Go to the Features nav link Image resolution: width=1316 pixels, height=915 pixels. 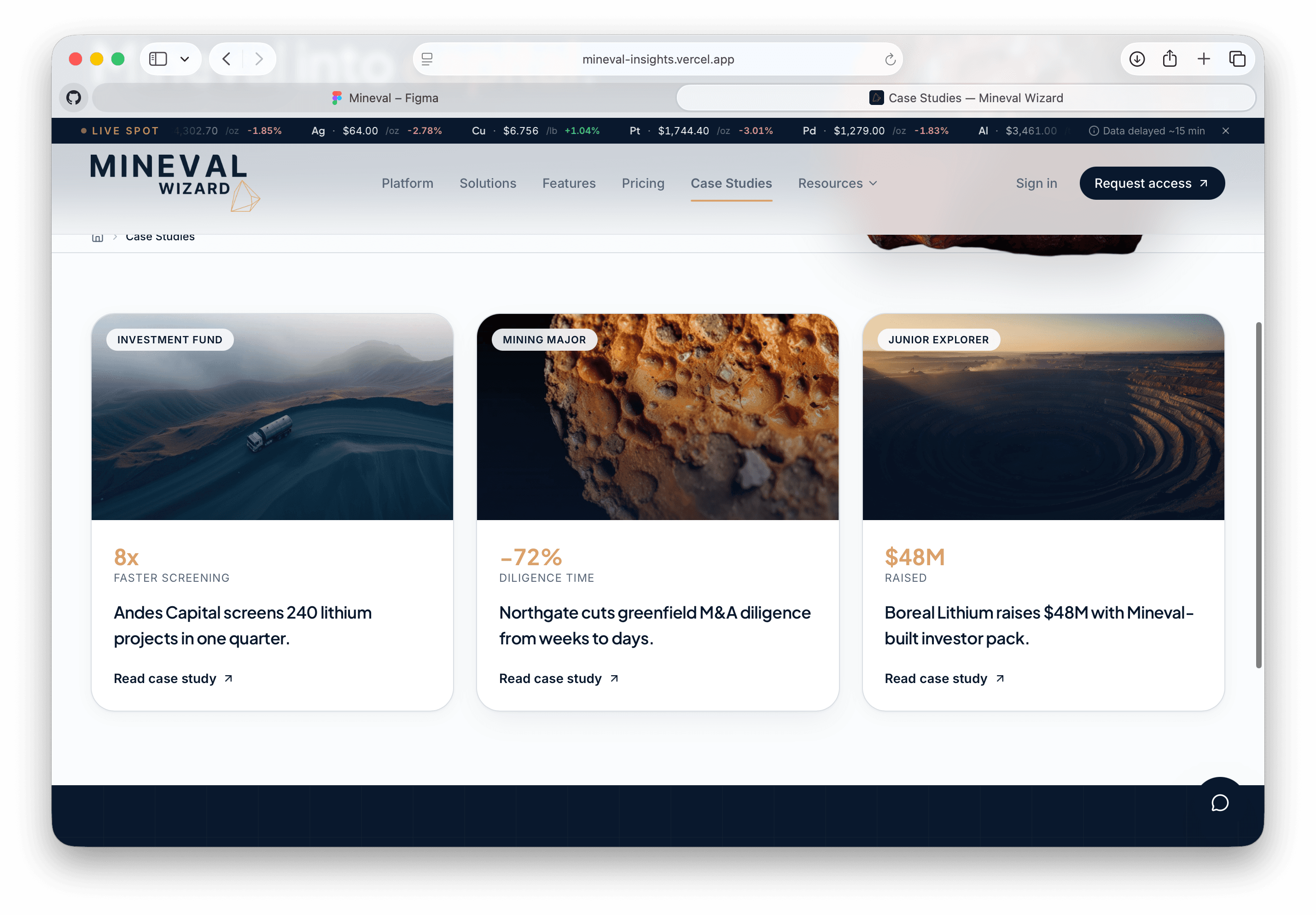[x=569, y=183]
